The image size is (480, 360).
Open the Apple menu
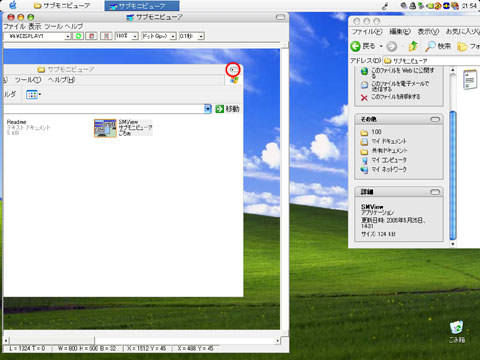click(13, 5)
